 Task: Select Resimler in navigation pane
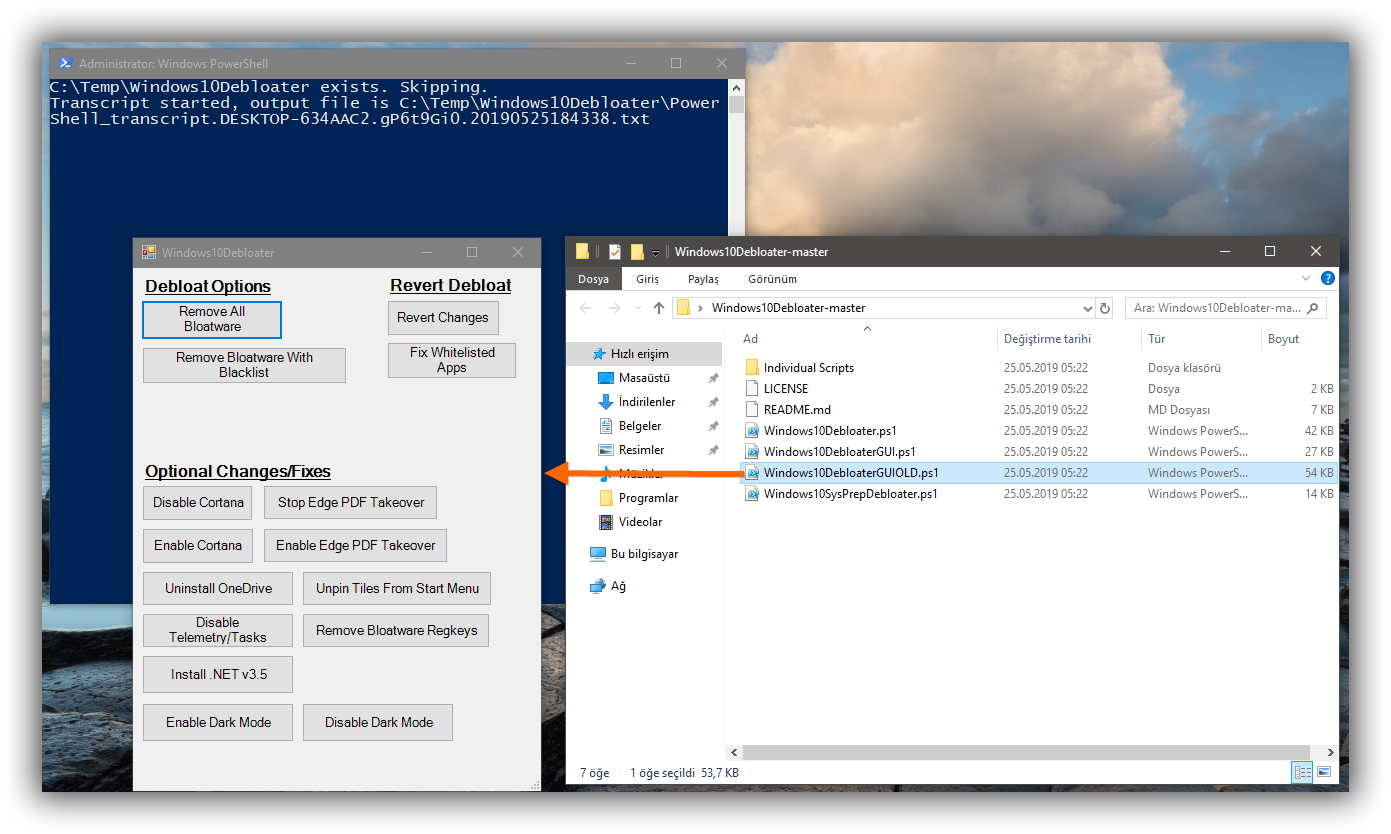(644, 450)
